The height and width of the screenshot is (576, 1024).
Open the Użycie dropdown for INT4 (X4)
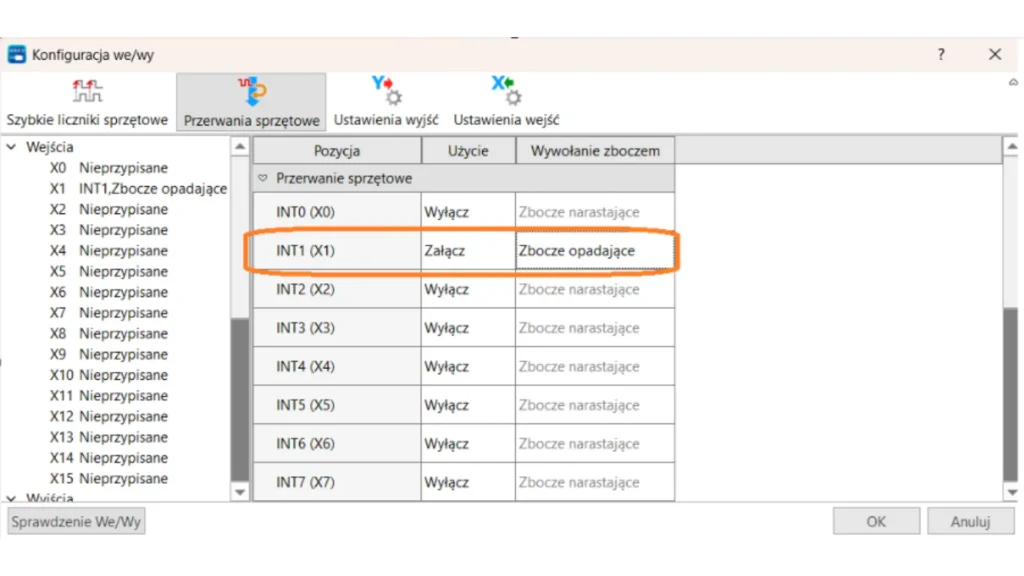[x=468, y=366]
